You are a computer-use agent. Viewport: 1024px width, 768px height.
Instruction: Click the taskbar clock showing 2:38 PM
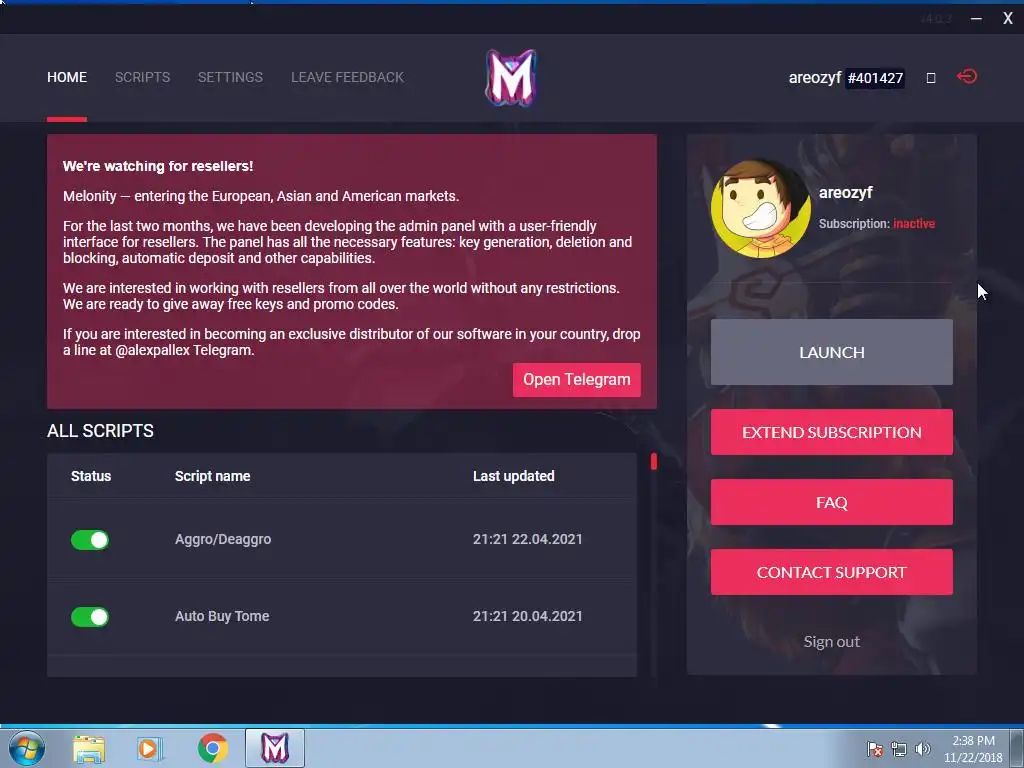click(x=973, y=749)
